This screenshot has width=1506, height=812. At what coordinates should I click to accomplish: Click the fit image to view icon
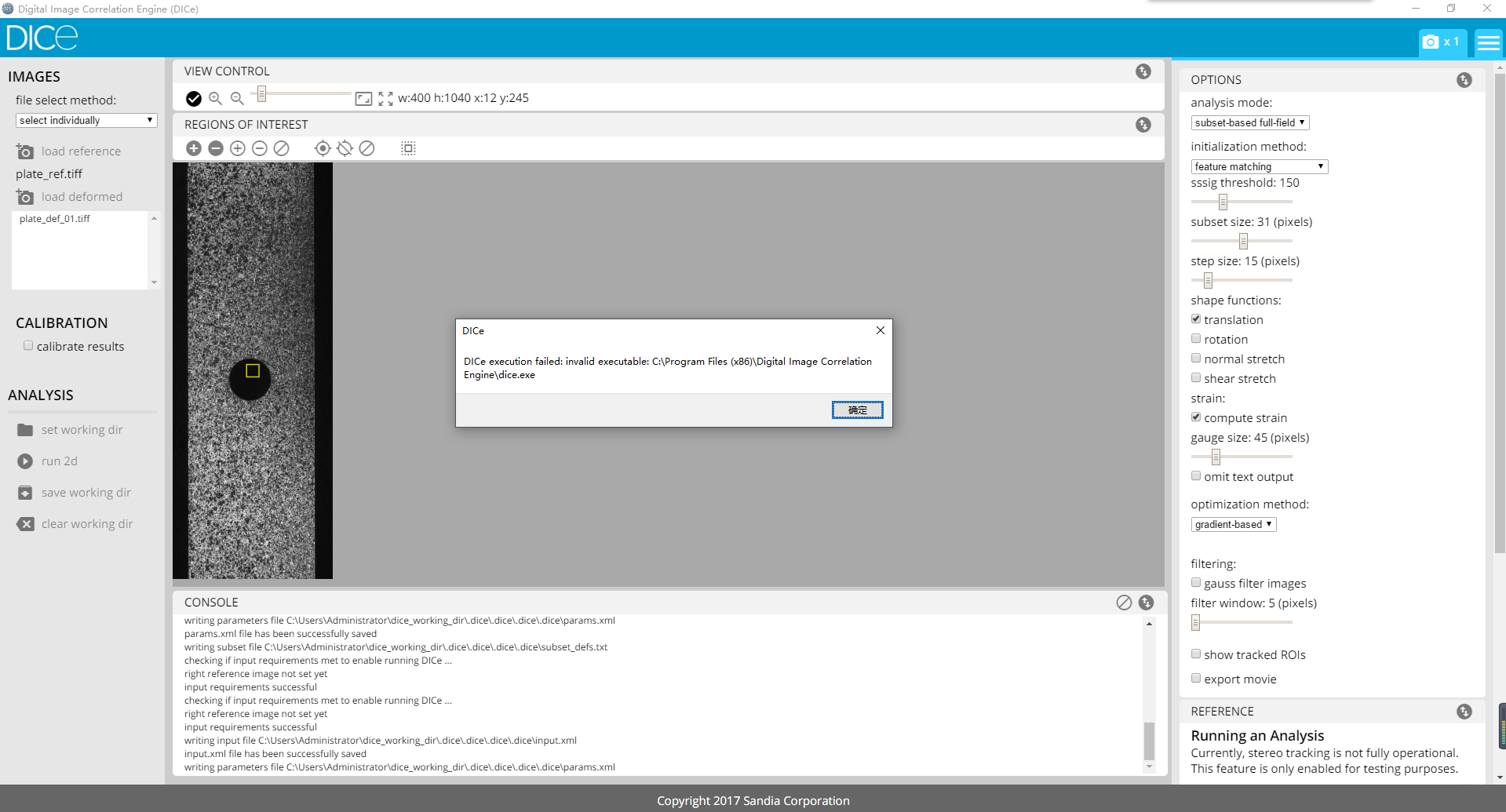tap(363, 98)
